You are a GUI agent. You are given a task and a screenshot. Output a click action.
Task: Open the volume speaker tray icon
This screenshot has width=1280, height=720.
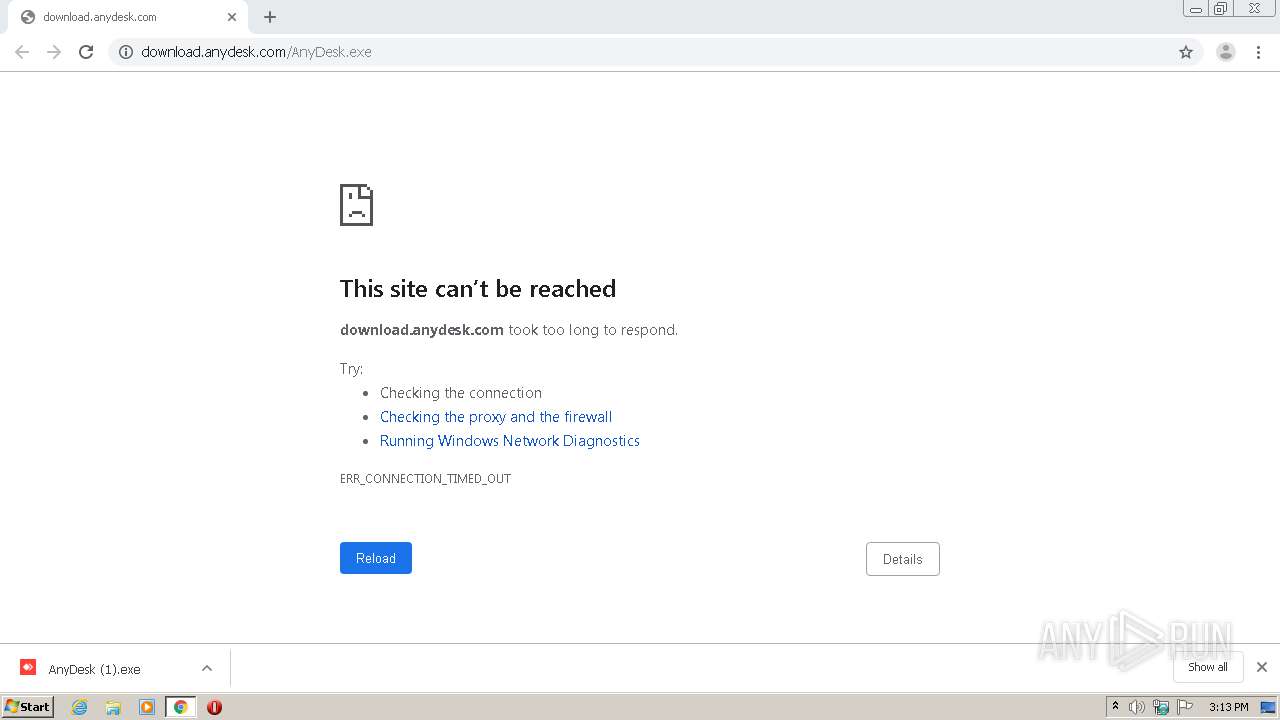click(1137, 707)
